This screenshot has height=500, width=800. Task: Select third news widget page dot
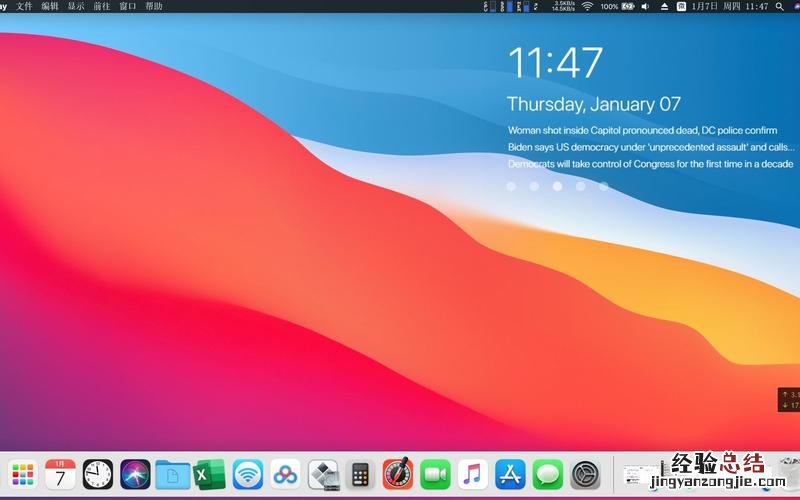click(x=558, y=186)
